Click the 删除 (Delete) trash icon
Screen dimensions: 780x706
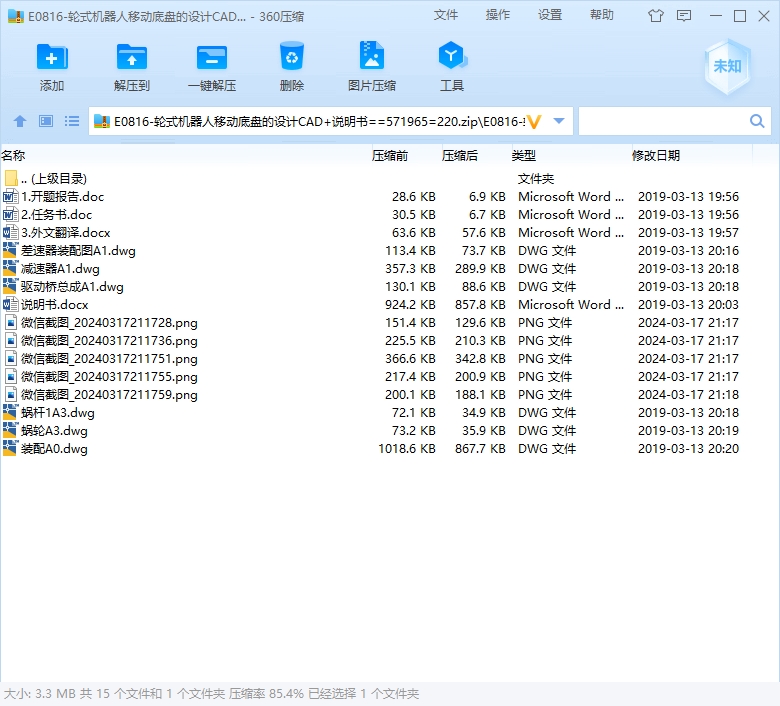tap(292, 56)
